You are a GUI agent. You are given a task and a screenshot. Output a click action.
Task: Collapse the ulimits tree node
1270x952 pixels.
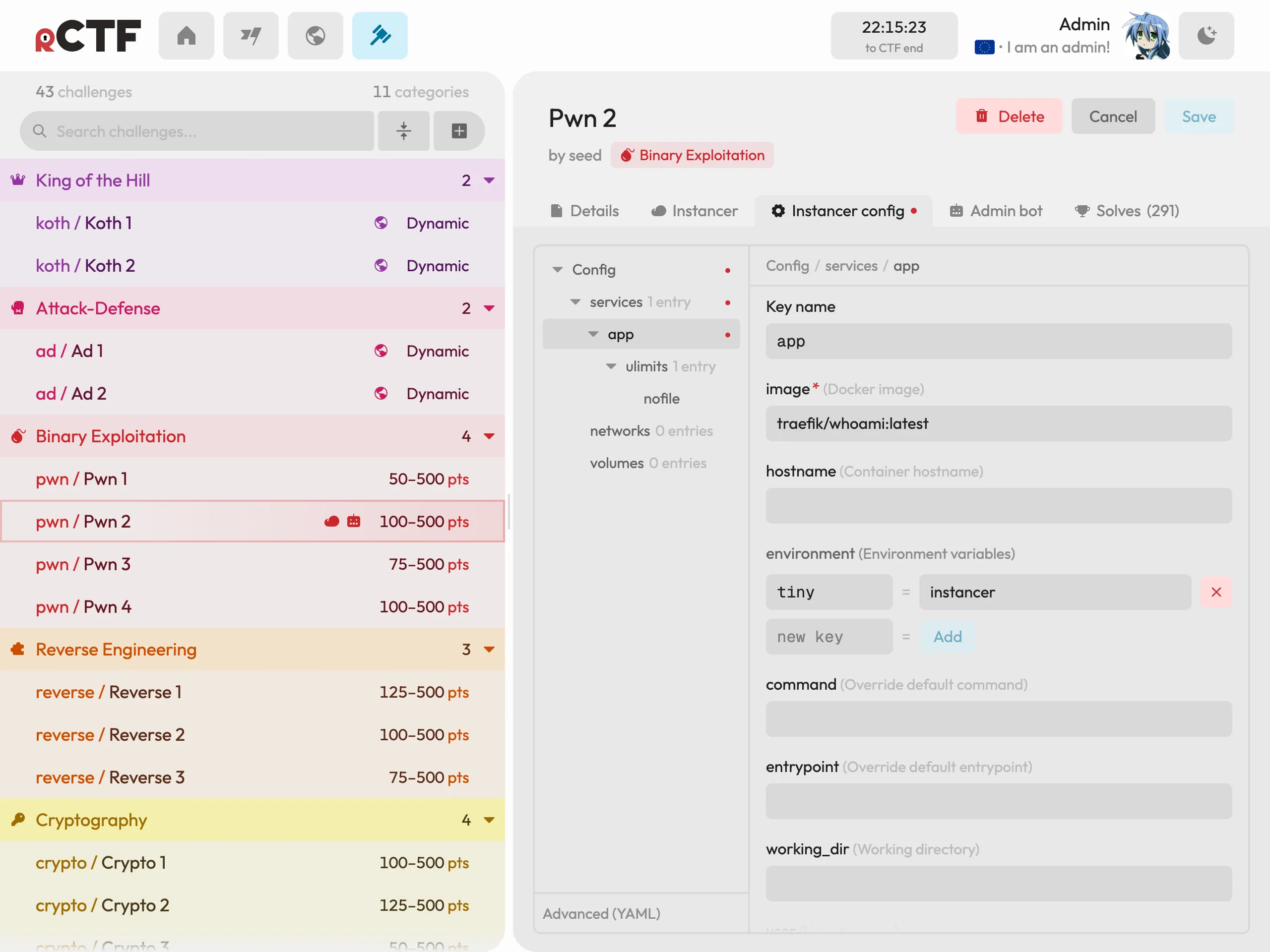[611, 366]
